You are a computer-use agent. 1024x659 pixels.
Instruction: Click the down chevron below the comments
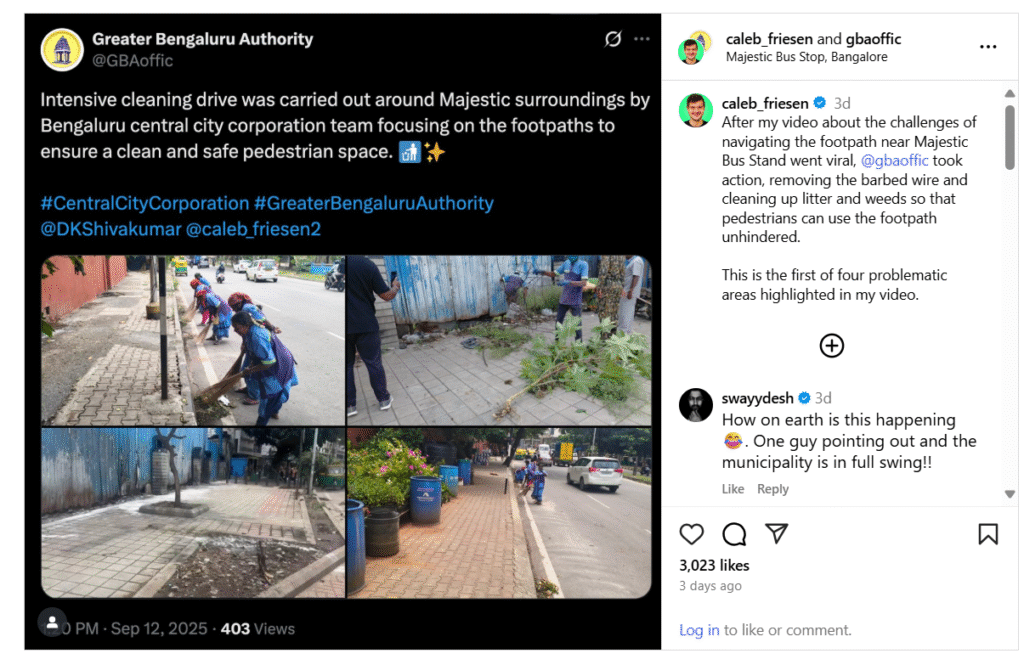pos(1008,493)
